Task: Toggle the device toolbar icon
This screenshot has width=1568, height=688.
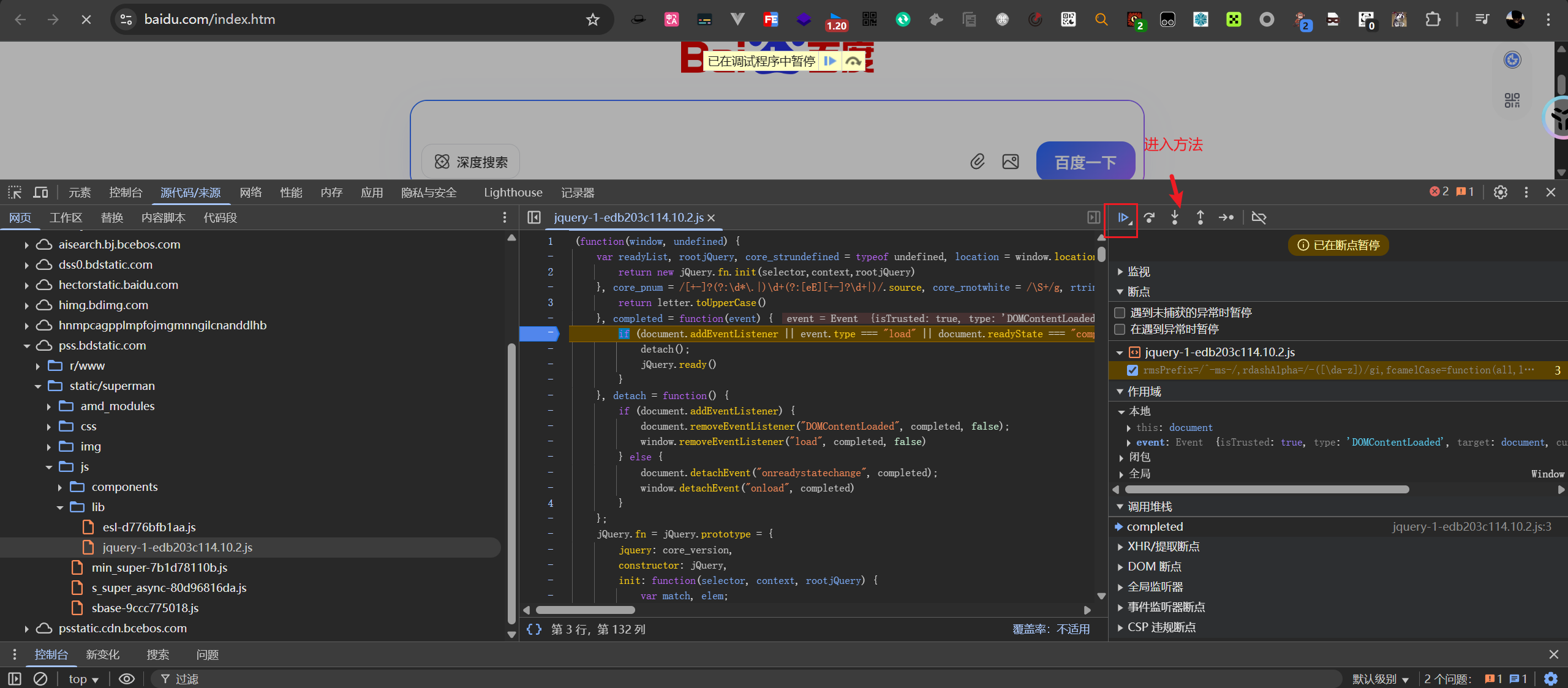Action: 40,192
